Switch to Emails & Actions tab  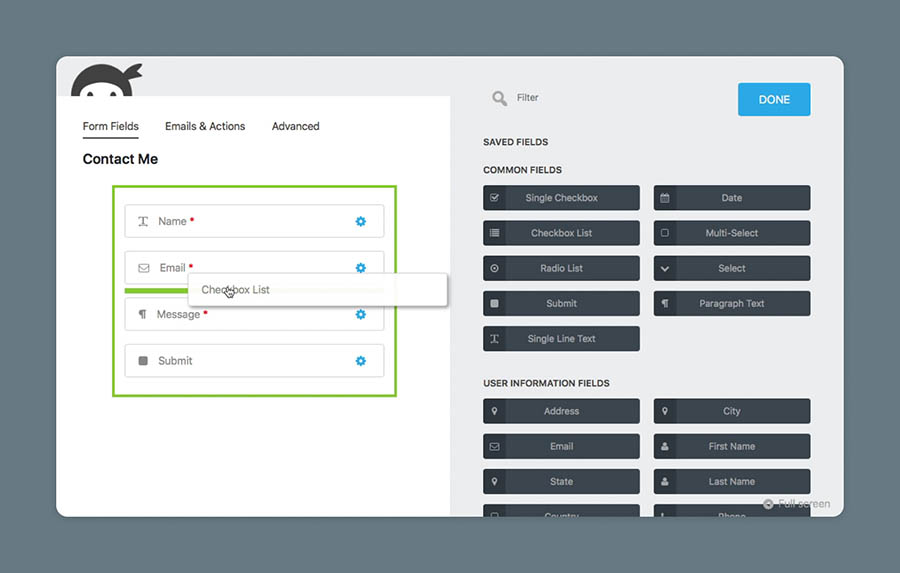point(205,126)
